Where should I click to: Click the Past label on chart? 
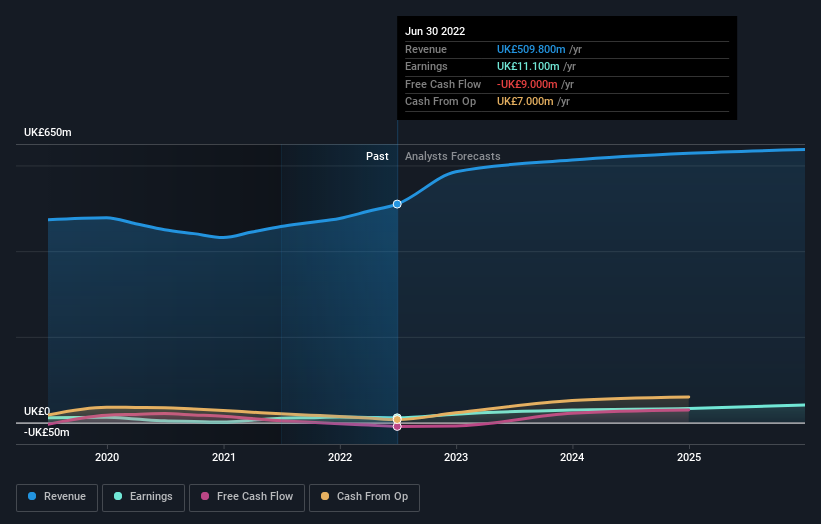[377, 156]
